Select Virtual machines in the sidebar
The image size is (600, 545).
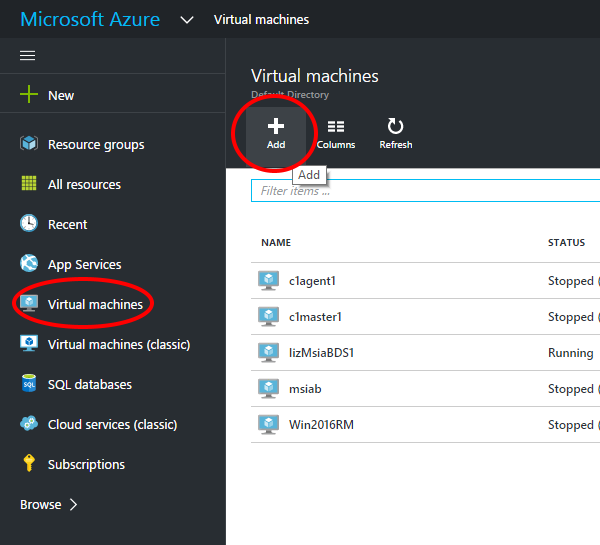point(95,304)
